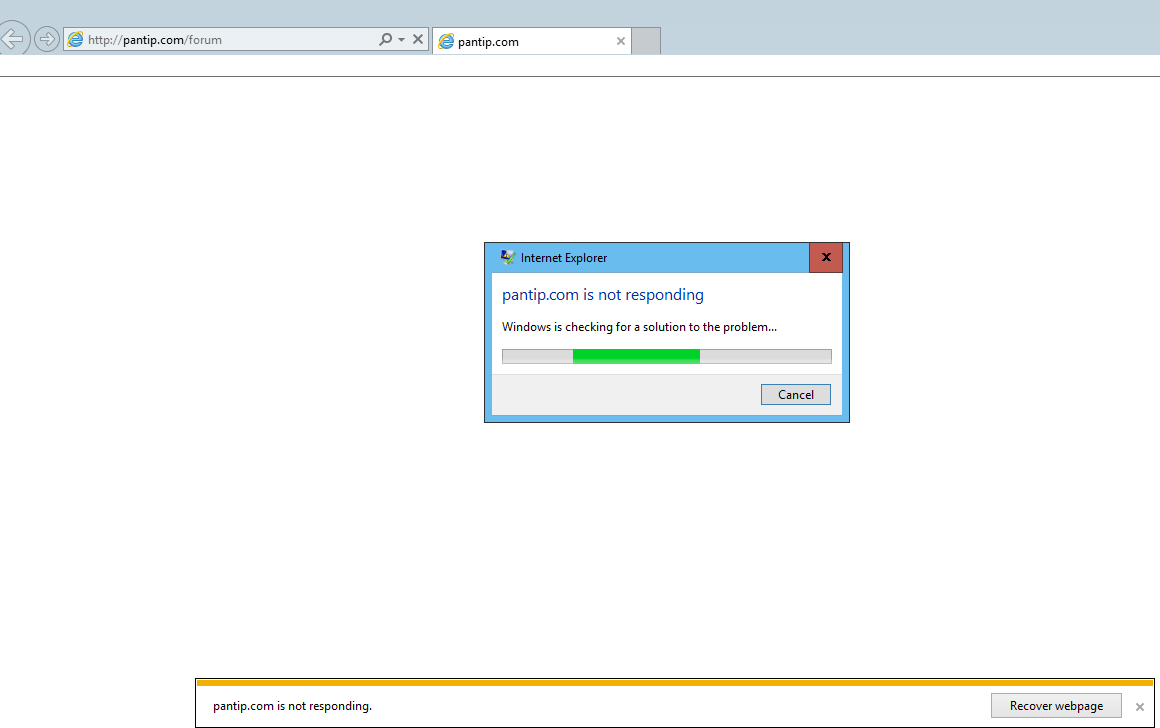1160x728 pixels.
Task: Open a new tab
Action: 646,41
